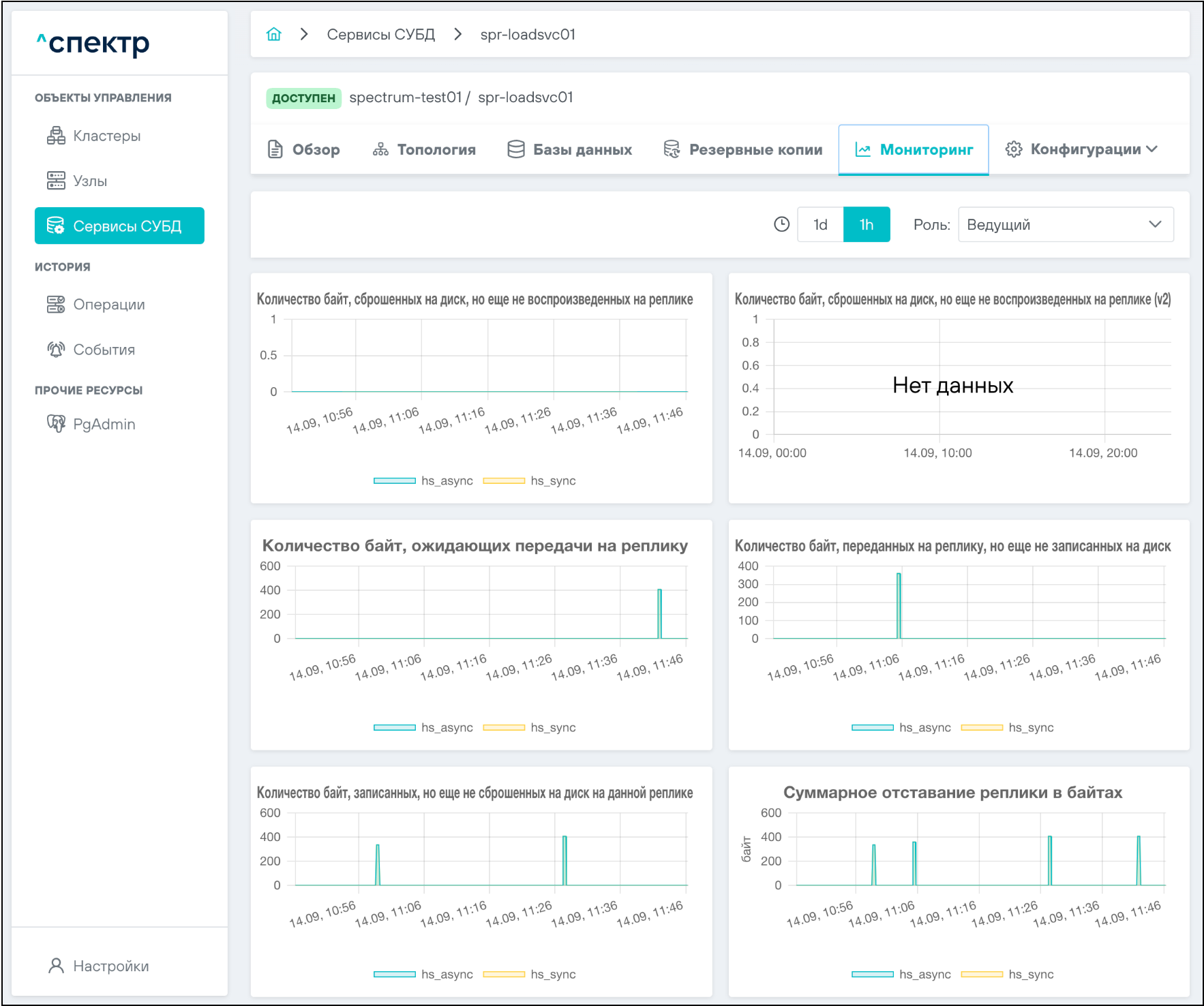Click the clock icon beside time range
This screenshot has height=1006, width=1204.
coord(781,224)
